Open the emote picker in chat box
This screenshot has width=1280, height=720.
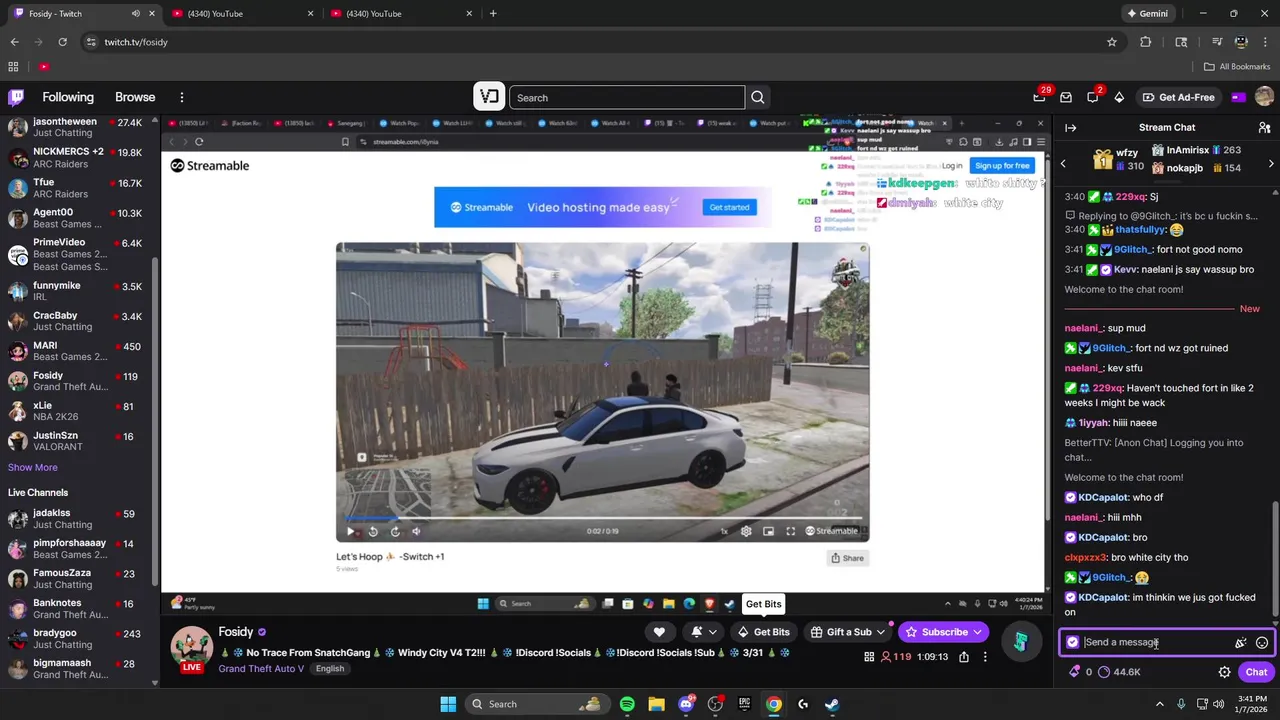[x=1262, y=643]
